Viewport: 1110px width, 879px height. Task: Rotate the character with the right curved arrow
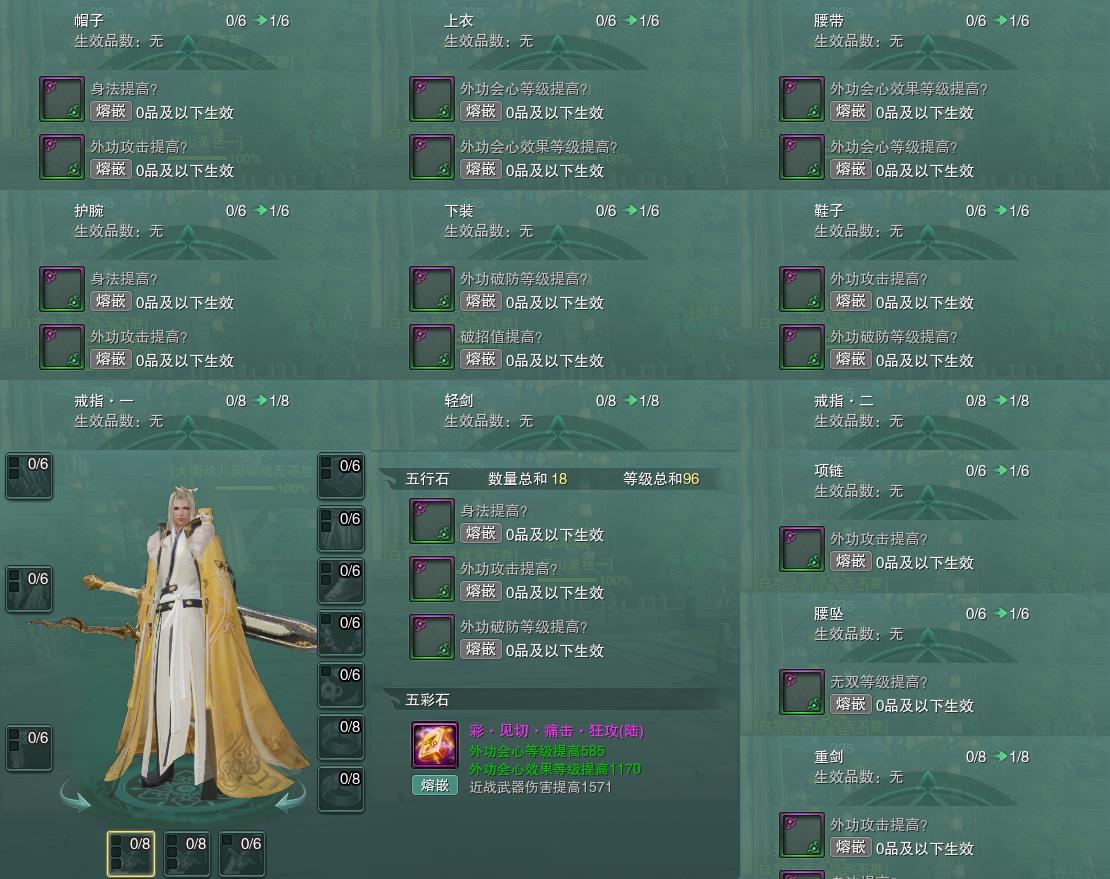tap(290, 798)
